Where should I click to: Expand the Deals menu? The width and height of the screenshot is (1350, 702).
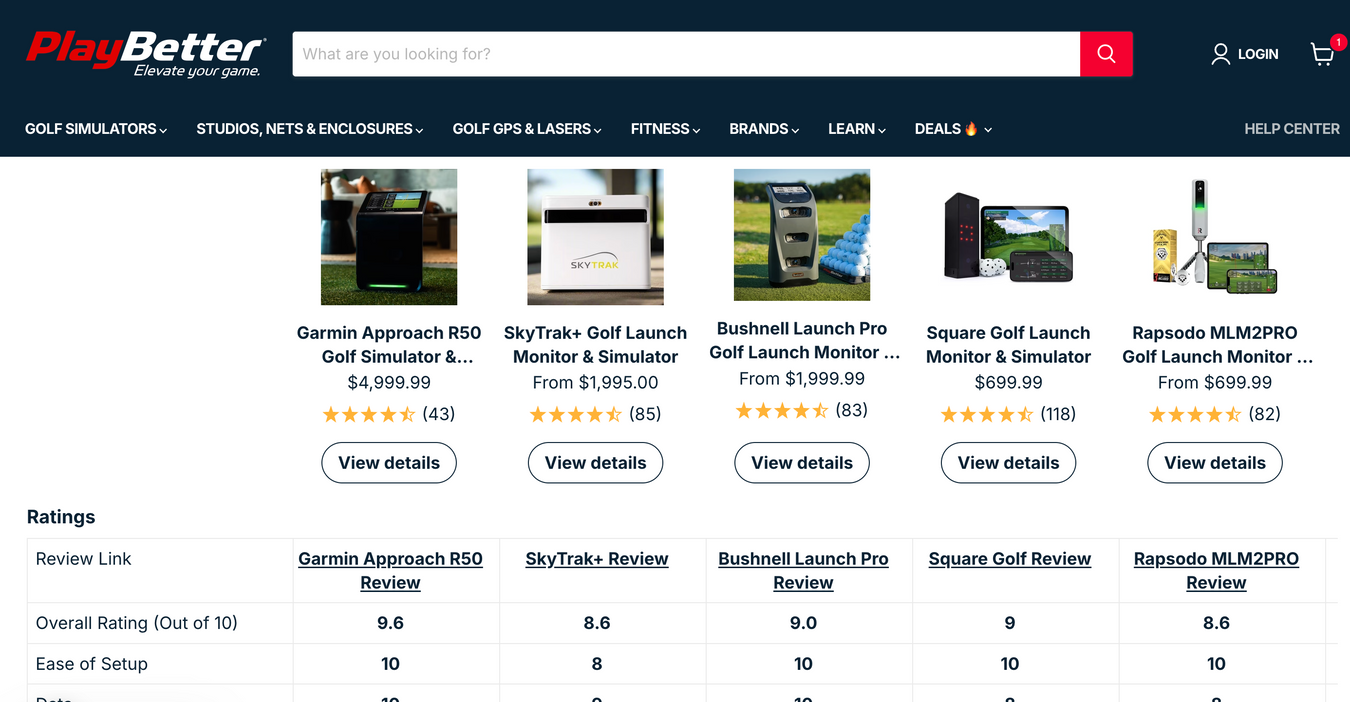click(x=952, y=129)
